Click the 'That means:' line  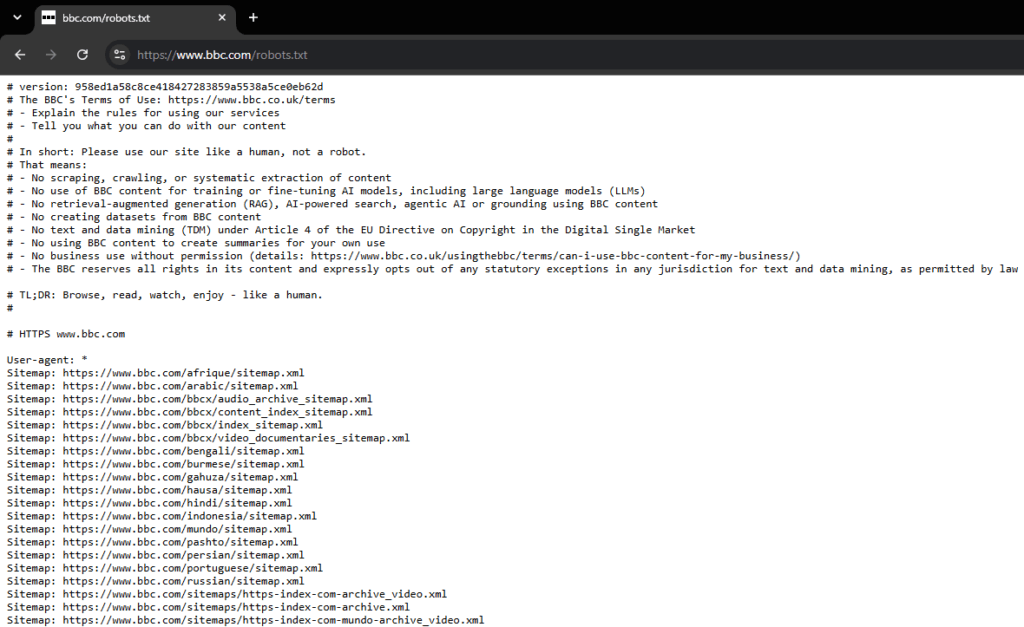(47, 165)
